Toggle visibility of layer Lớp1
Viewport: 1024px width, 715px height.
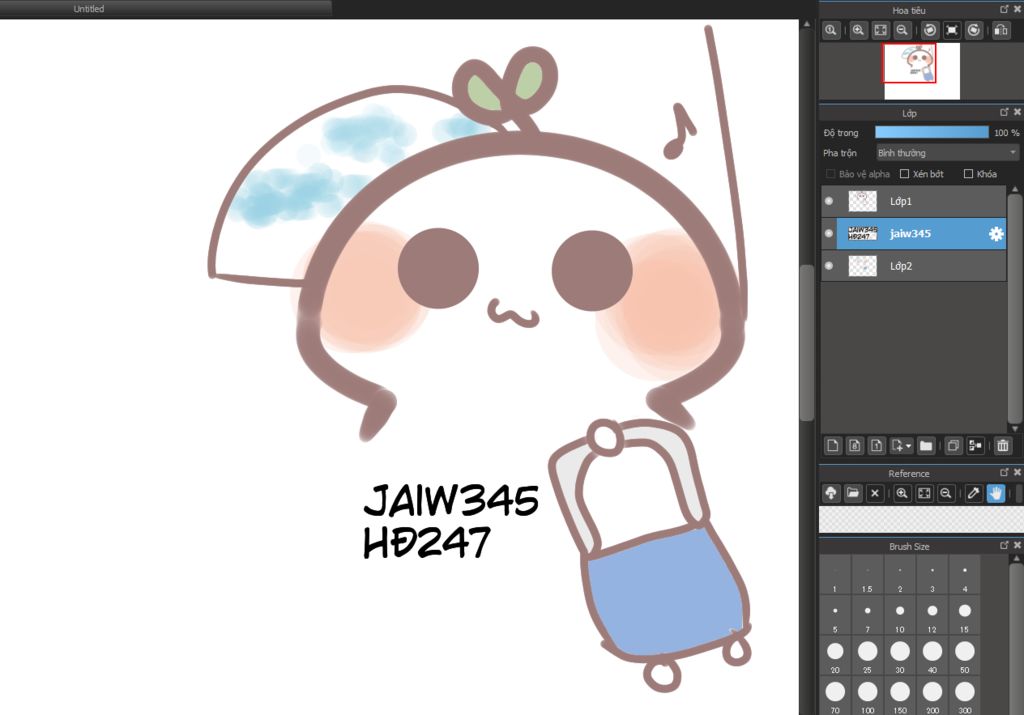pyautogui.click(x=829, y=201)
